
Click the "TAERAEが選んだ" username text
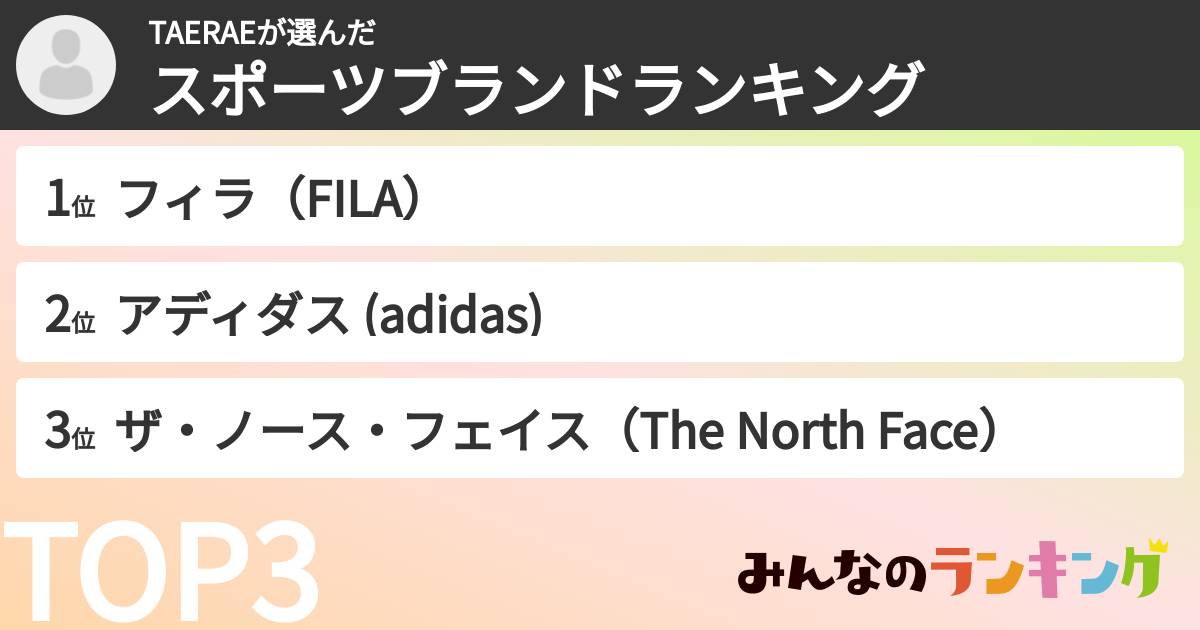coord(262,33)
